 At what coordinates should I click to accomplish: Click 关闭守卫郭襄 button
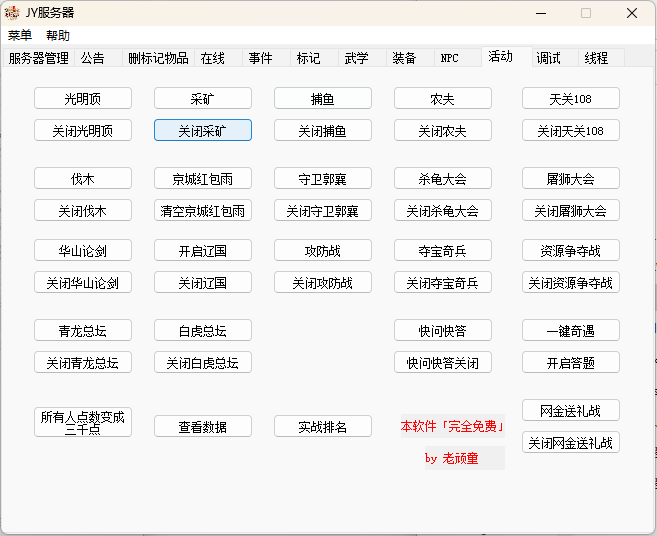[322, 211]
